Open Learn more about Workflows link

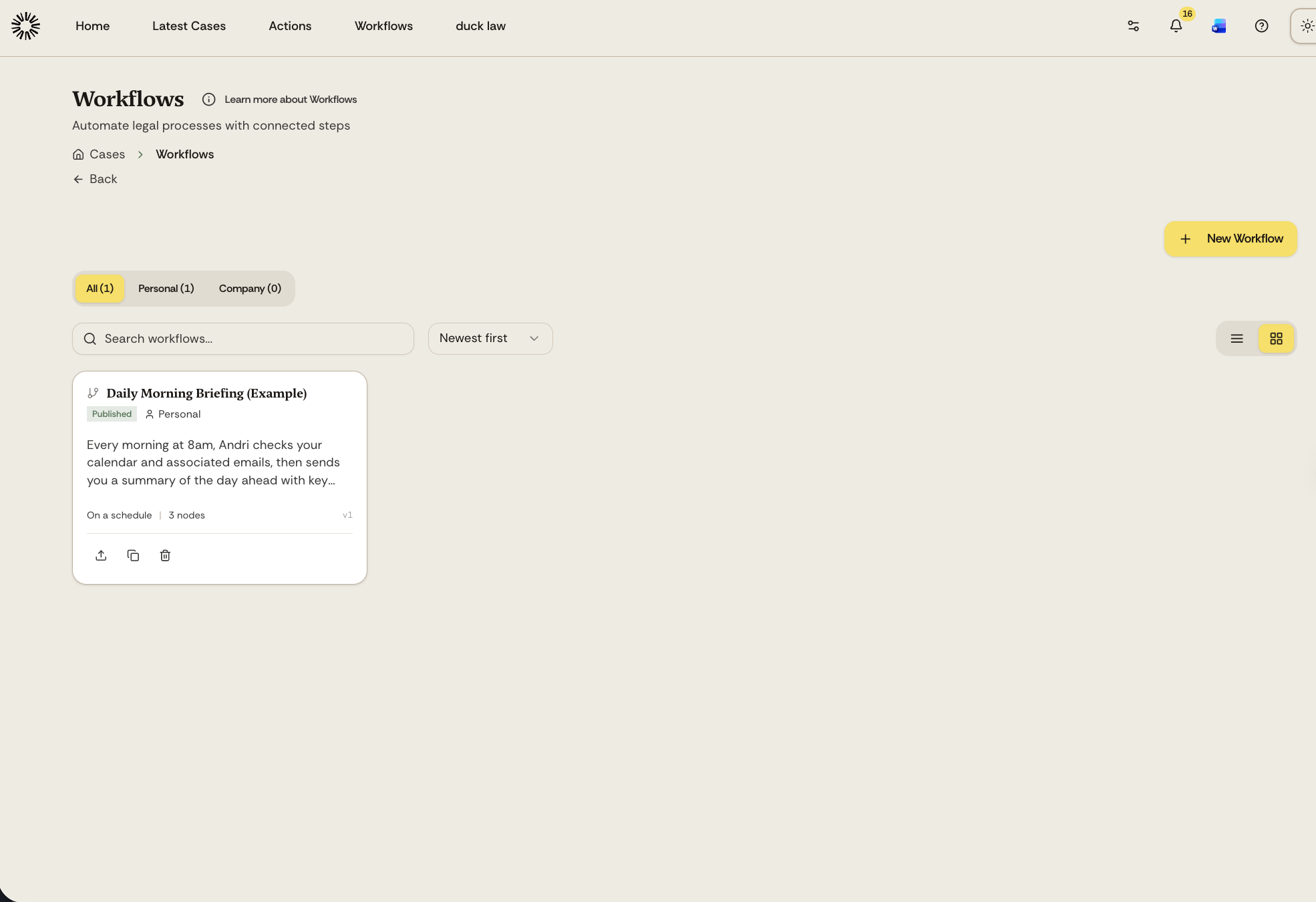pyautogui.click(x=291, y=100)
